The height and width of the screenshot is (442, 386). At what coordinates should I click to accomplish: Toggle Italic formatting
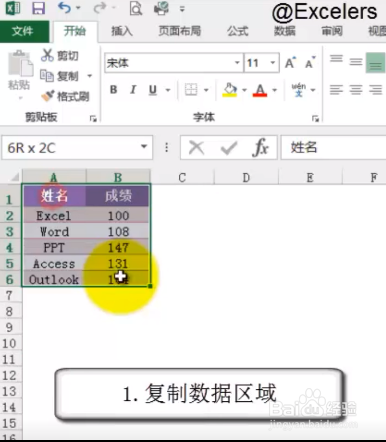click(133, 90)
